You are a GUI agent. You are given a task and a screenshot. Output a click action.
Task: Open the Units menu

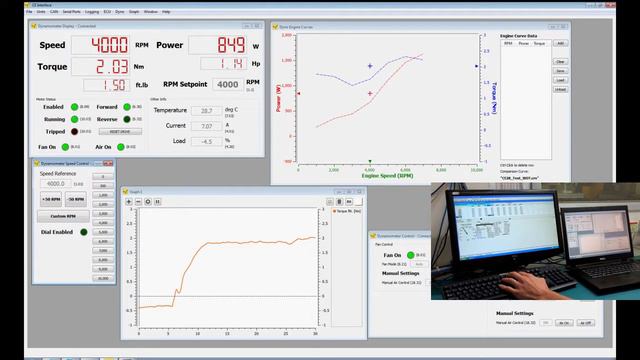click(x=41, y=12)
